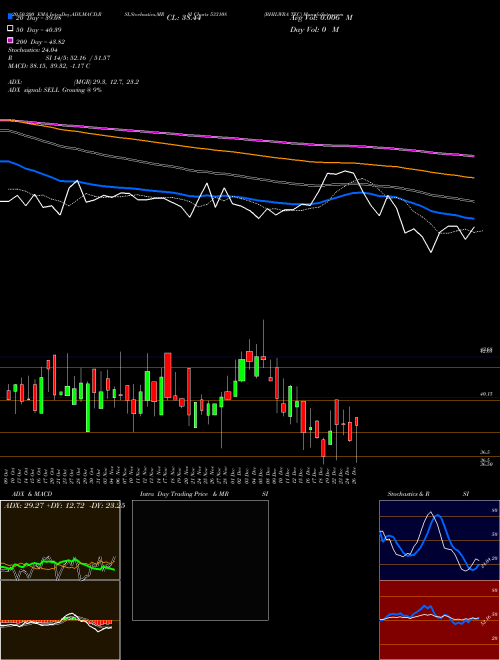Click the ADX: 29.27 +DY -DY readout
Viewport: 500px width, 660px height.
tap(64, 506)
